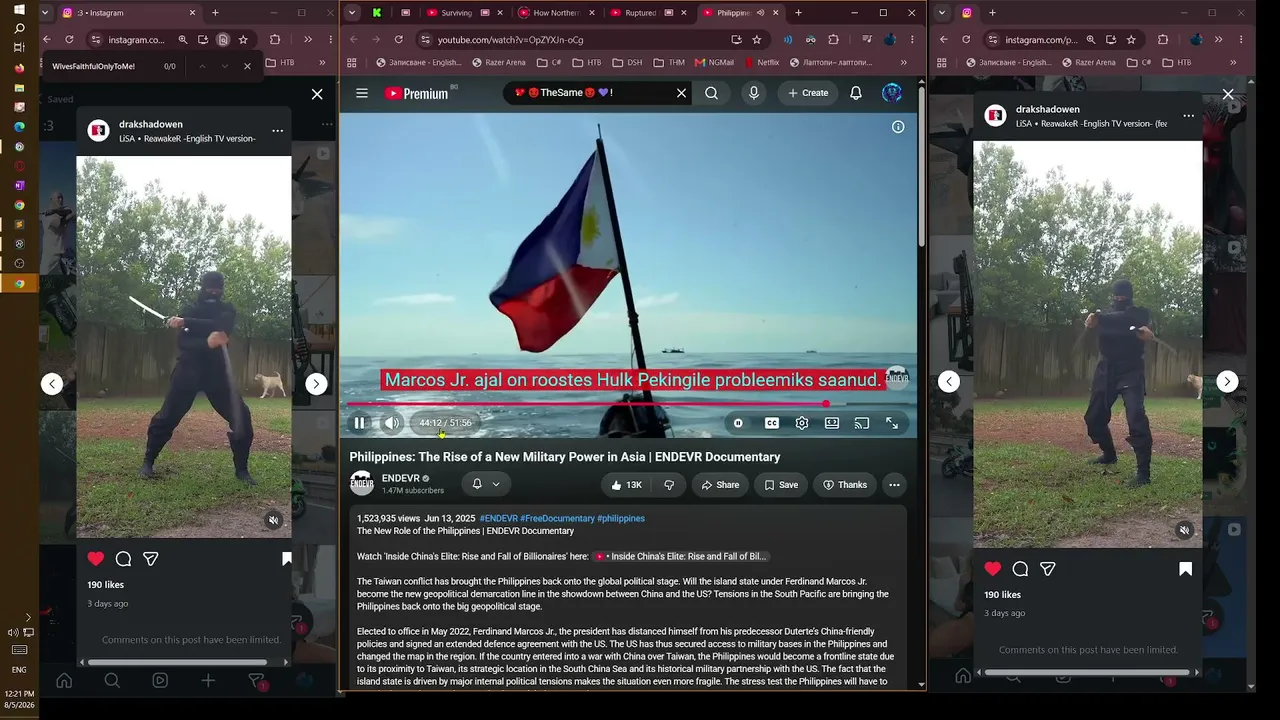Click the YouTube address bar URL
1280x720 pixels.
point(511,40)
